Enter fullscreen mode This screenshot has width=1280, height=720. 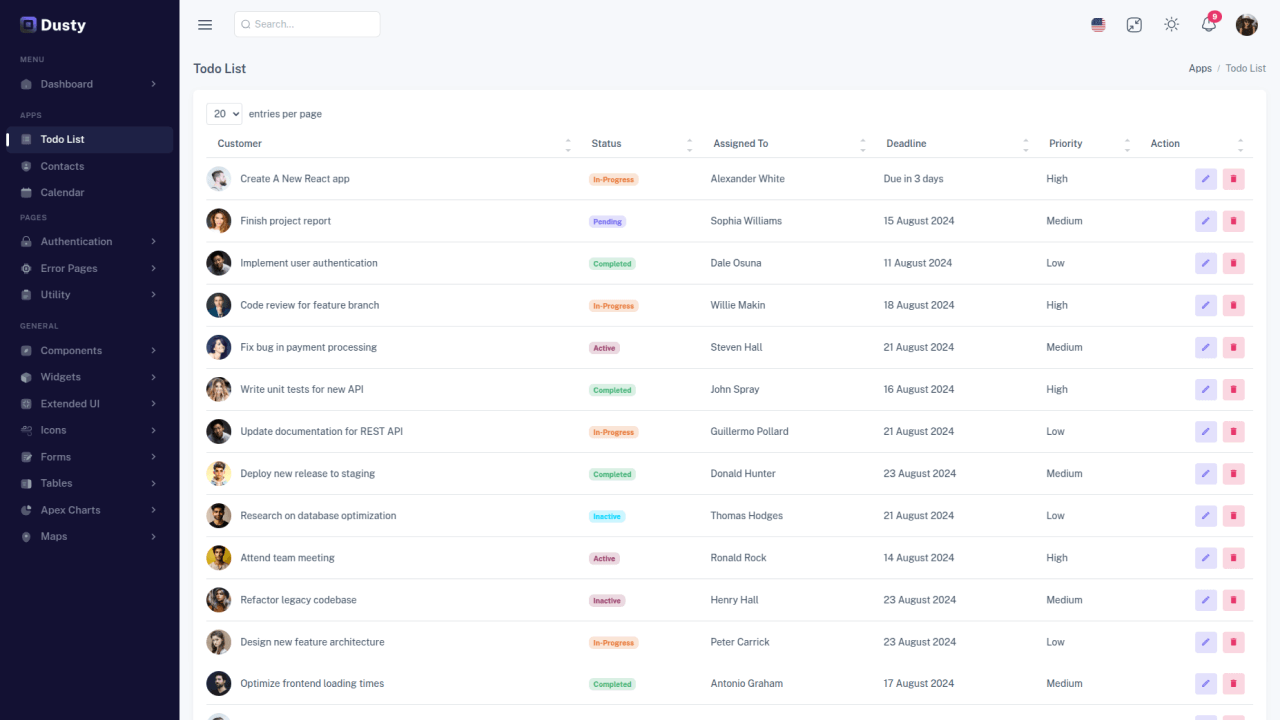[x=1134, y=24]
